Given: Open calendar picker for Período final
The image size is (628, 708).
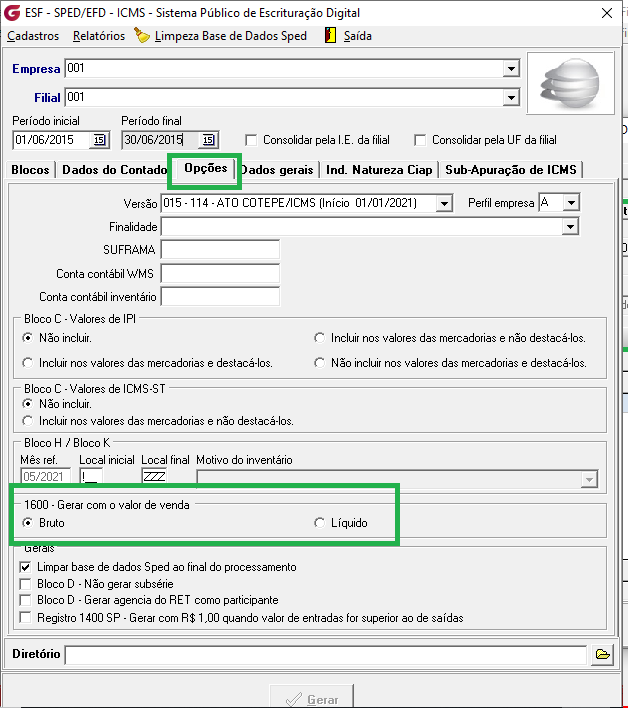Looking at the screenshot, I should click(x=208, y=140).
